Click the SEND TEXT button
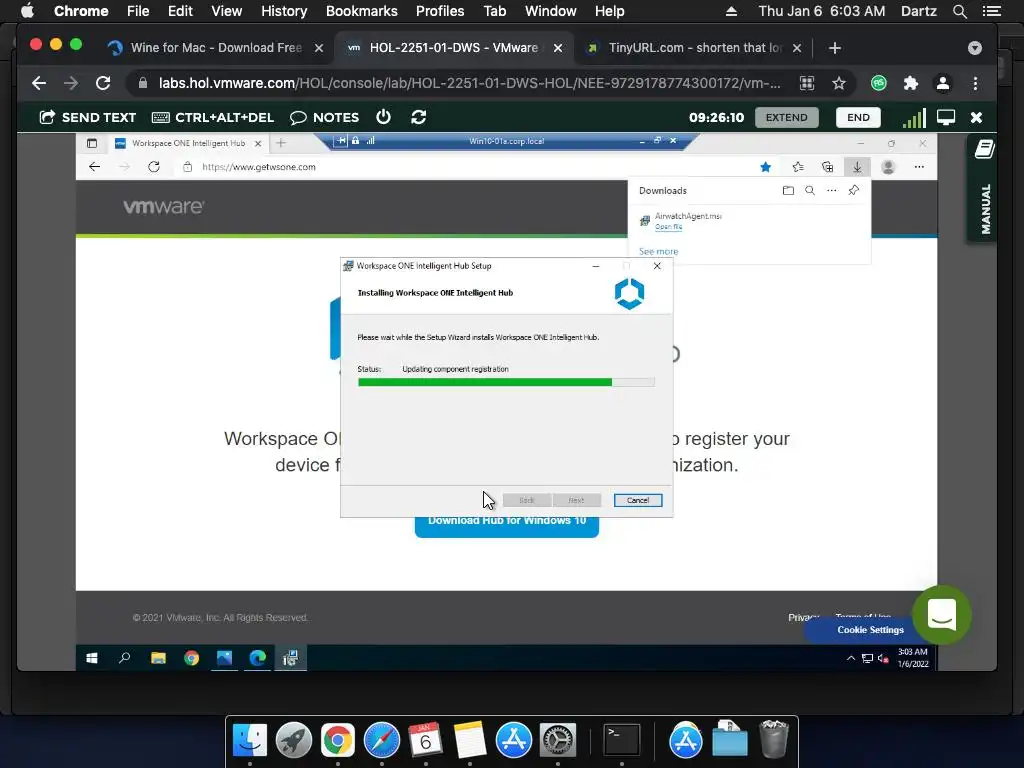 pos(88,118)
